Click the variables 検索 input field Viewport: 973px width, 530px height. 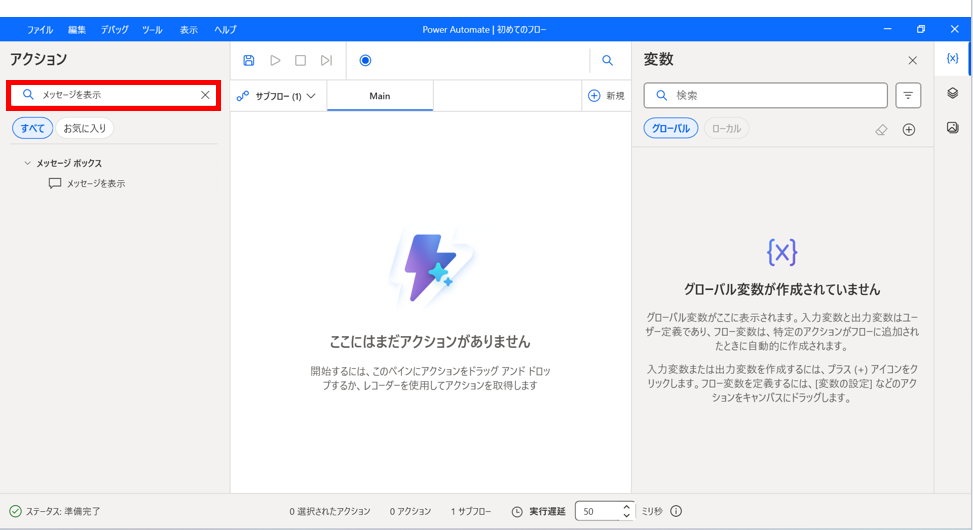pos(776,95)
